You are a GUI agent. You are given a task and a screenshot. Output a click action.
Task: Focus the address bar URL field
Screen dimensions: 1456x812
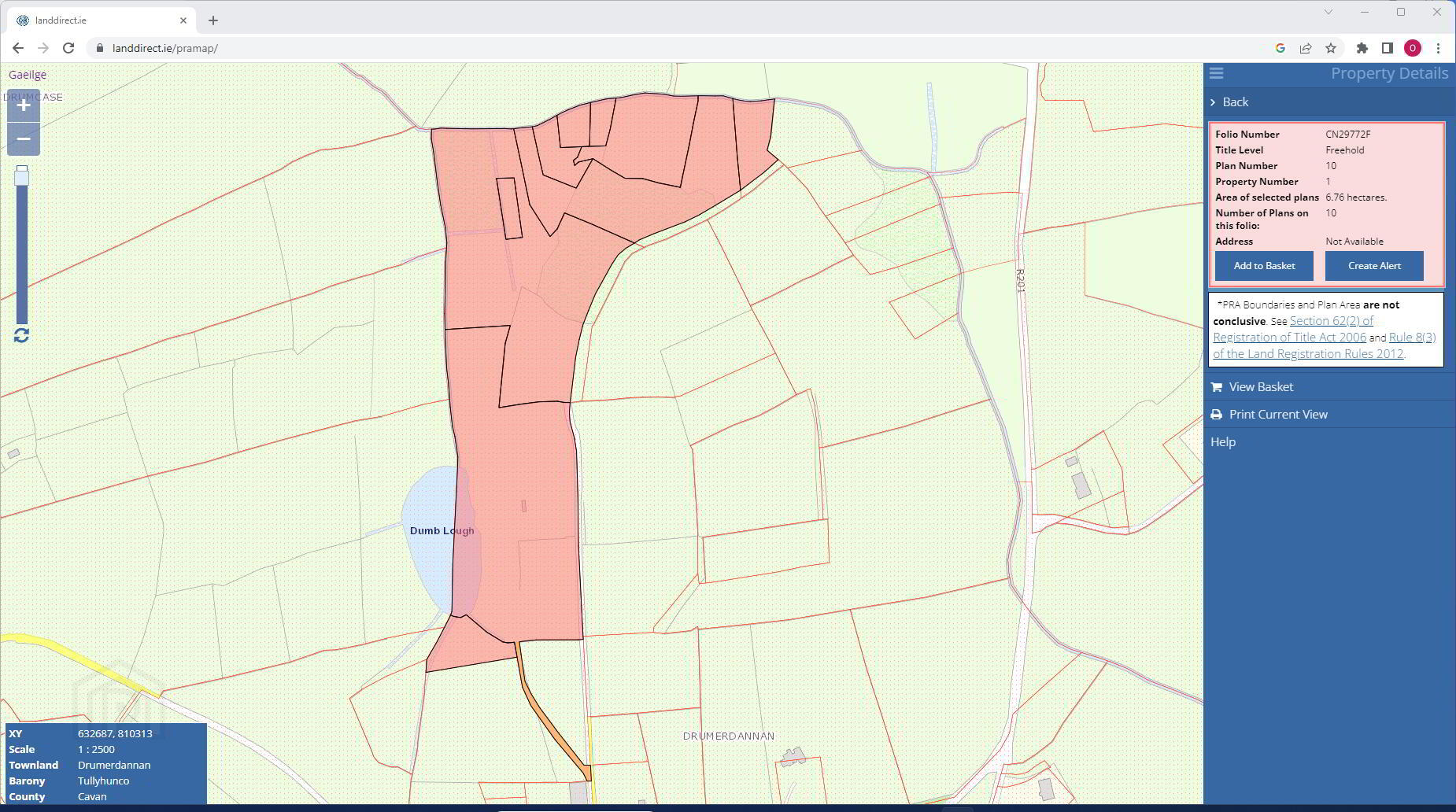(x=677, y=48)
